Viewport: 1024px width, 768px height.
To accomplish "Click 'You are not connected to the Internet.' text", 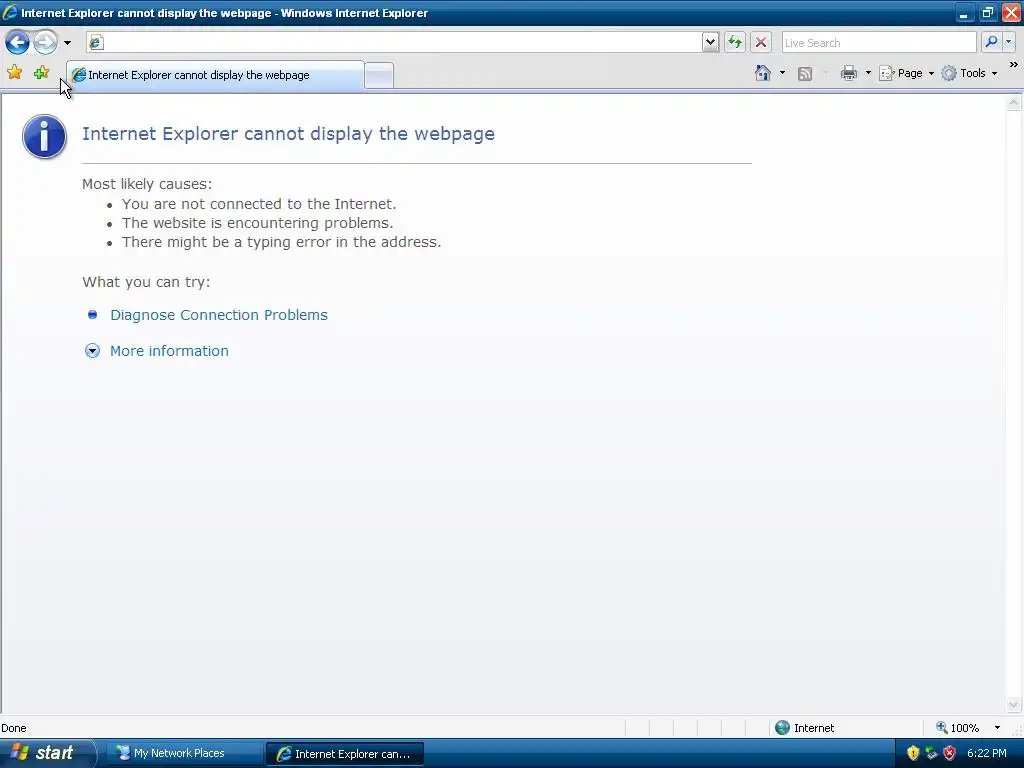I will (x=259, y=204).
